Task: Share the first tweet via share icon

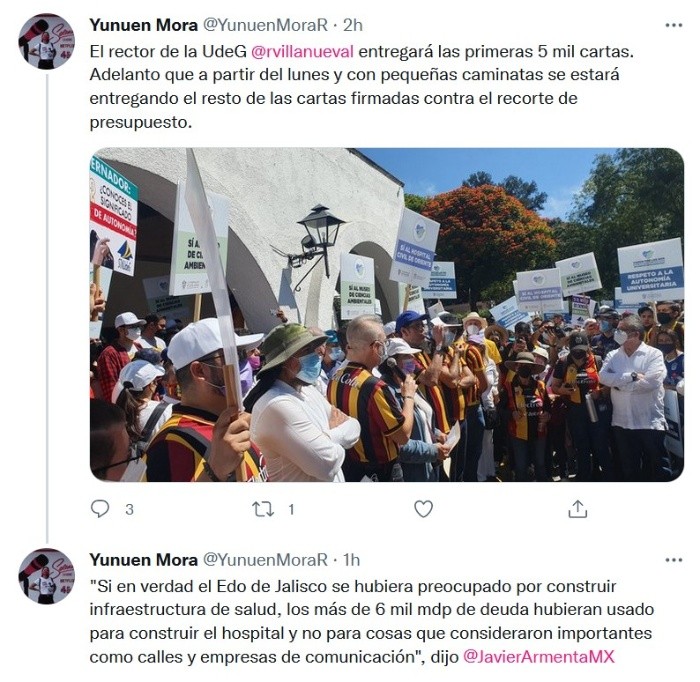Action: pyautogui.click(x=577, y=509)
